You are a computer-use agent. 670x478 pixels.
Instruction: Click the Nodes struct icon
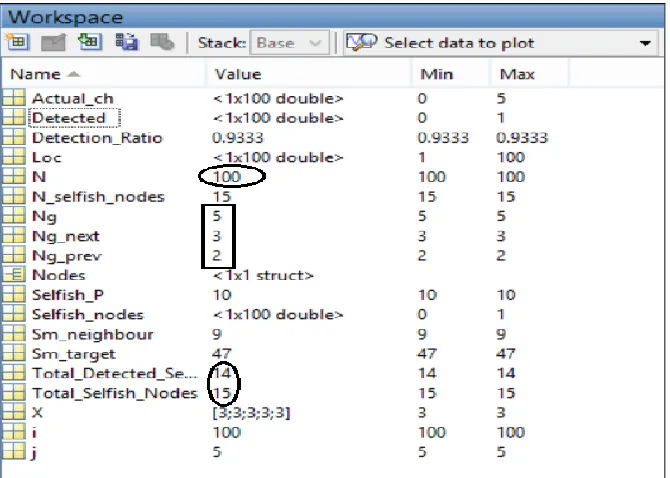(x=14, y=275)
